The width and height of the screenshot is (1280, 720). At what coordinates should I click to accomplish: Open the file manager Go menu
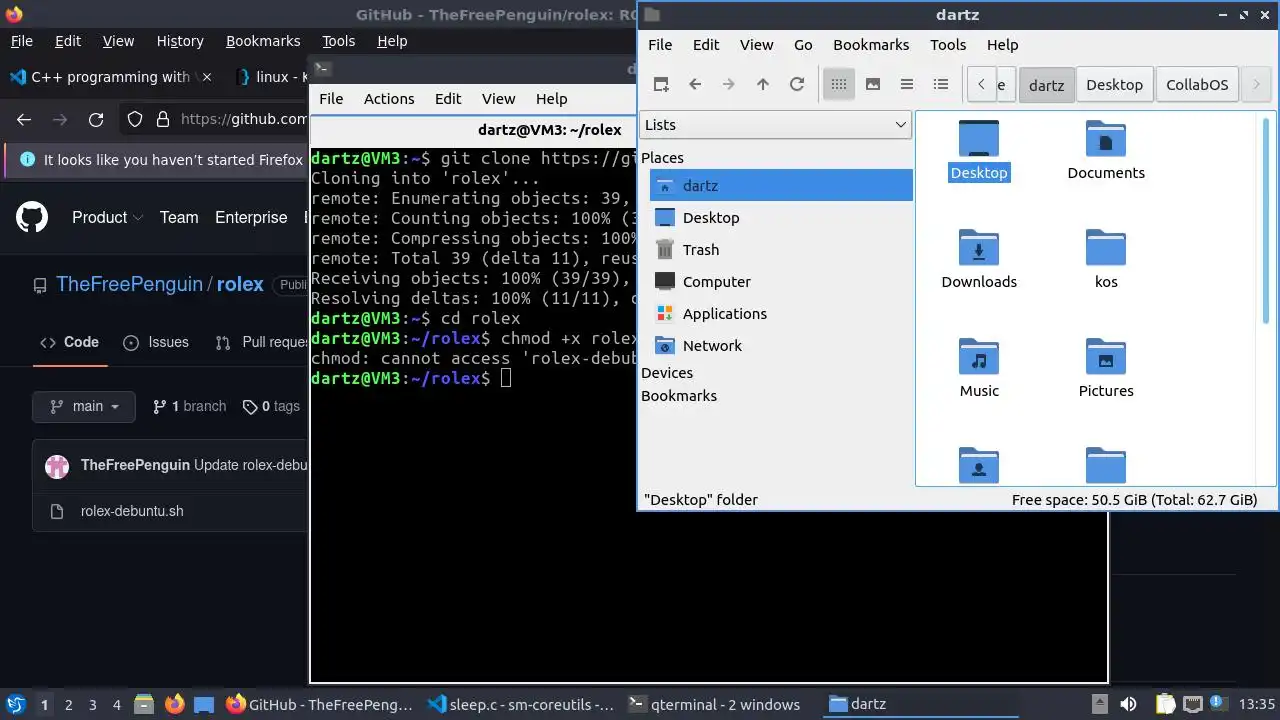coord(803,45)
